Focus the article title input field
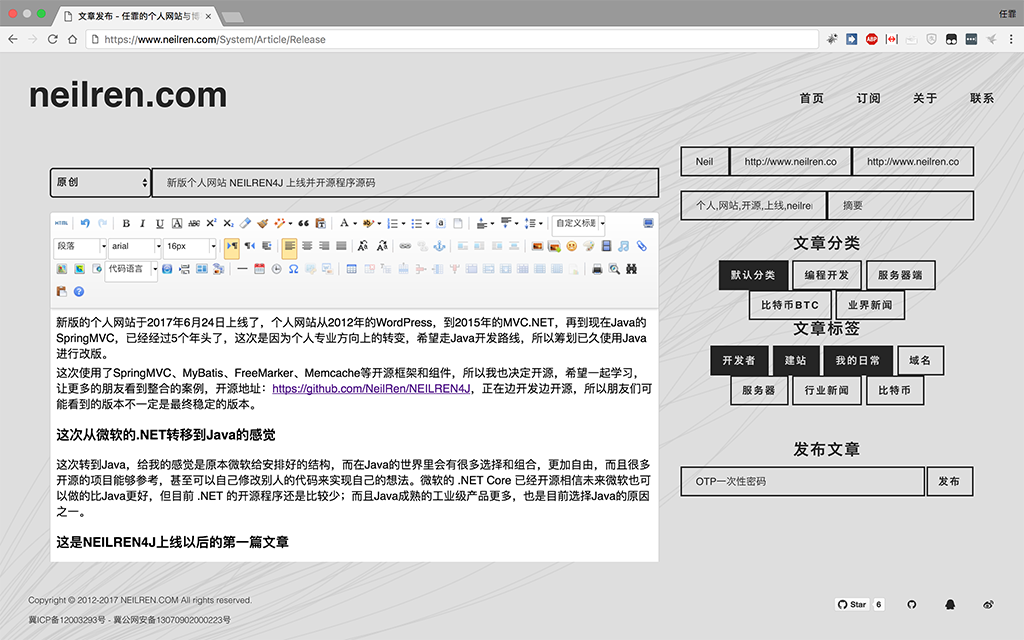Image resolution: width=1024 pixels, height=640 pixels. [x=405, y=183]
